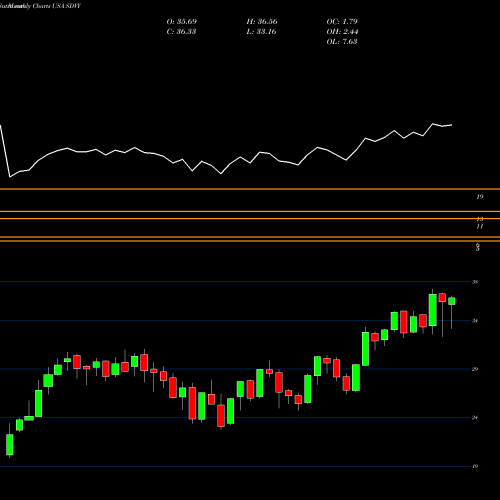Click the tall green candle just above the 34 line
This screenshot has height=500, width=500.
pos(433,310)
